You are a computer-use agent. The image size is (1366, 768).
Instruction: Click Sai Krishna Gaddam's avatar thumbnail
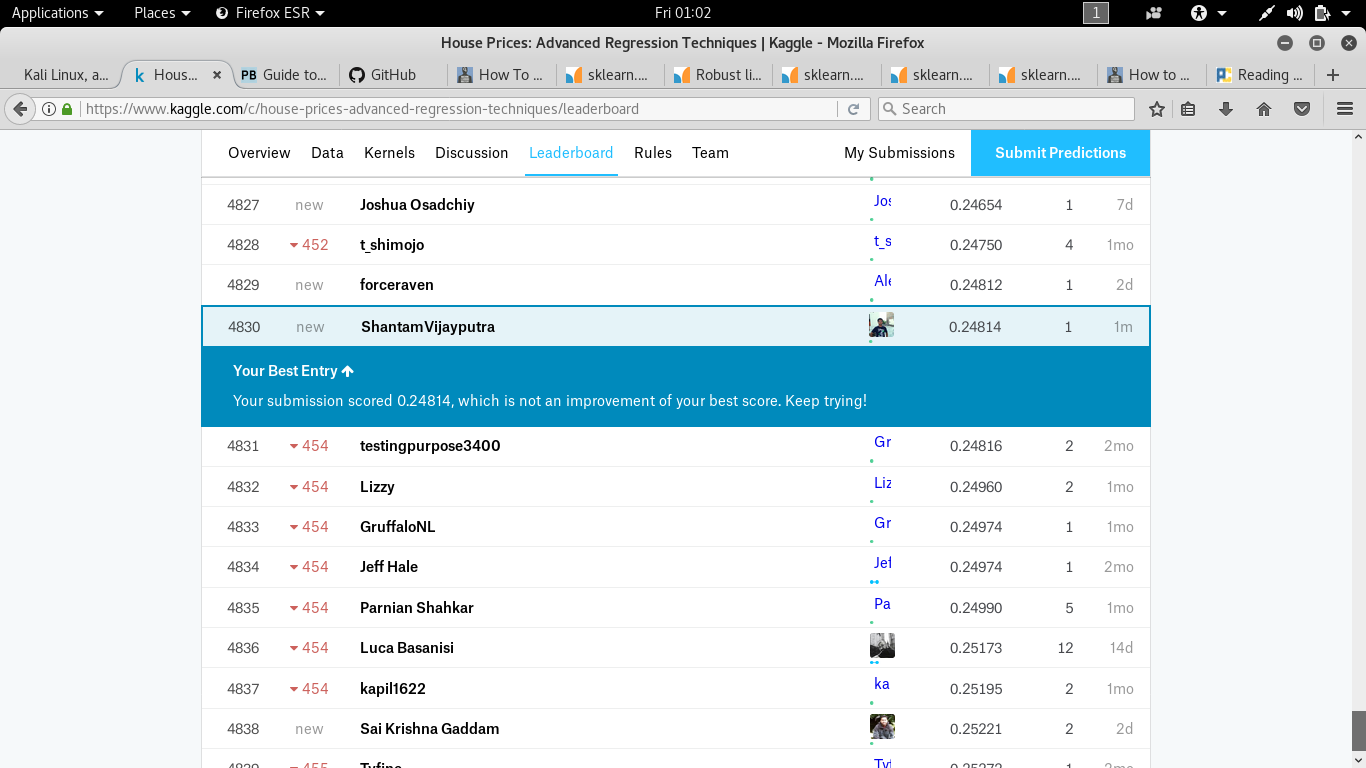(x=882, y=726)
